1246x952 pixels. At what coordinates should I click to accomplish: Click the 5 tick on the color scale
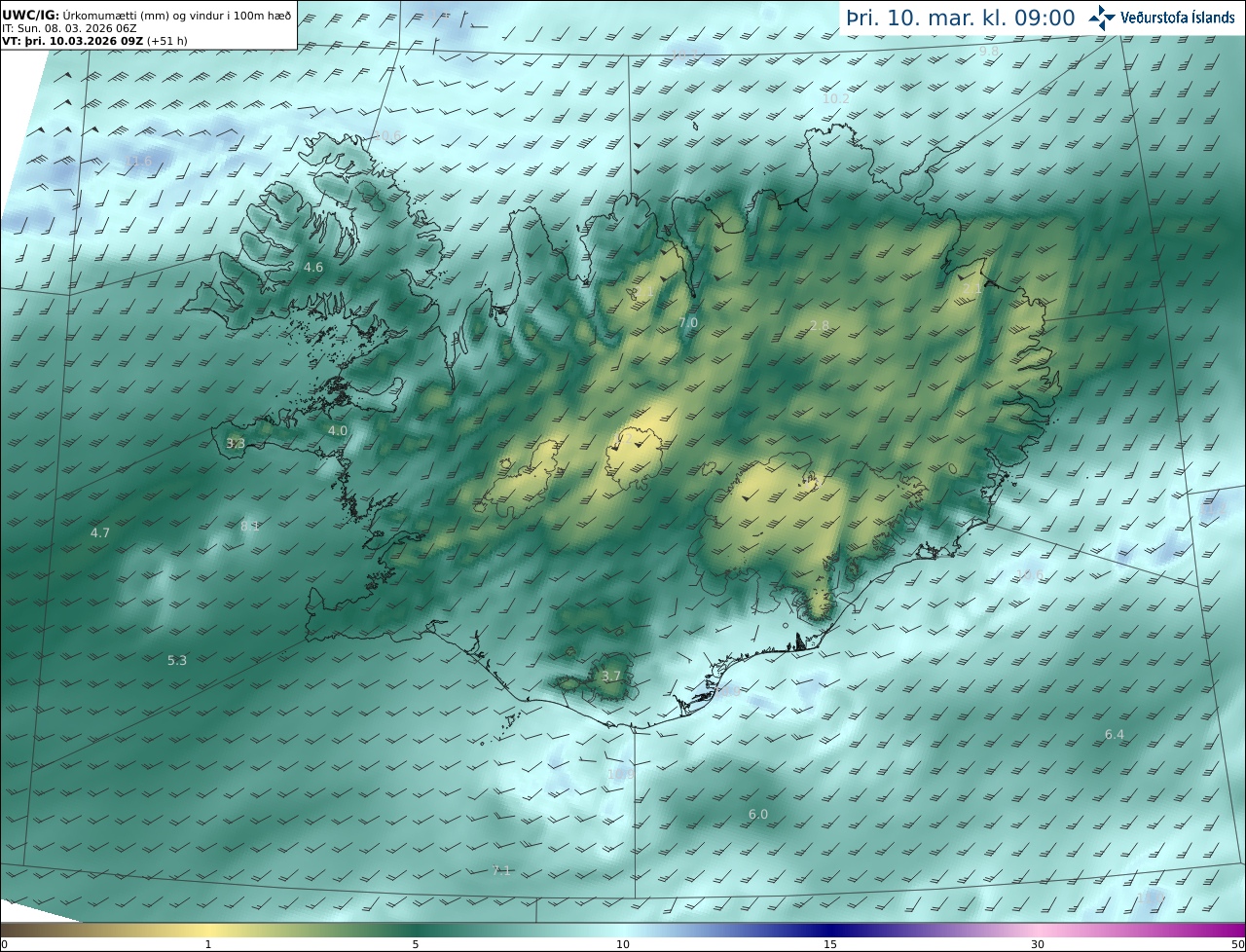pos(416,944)
